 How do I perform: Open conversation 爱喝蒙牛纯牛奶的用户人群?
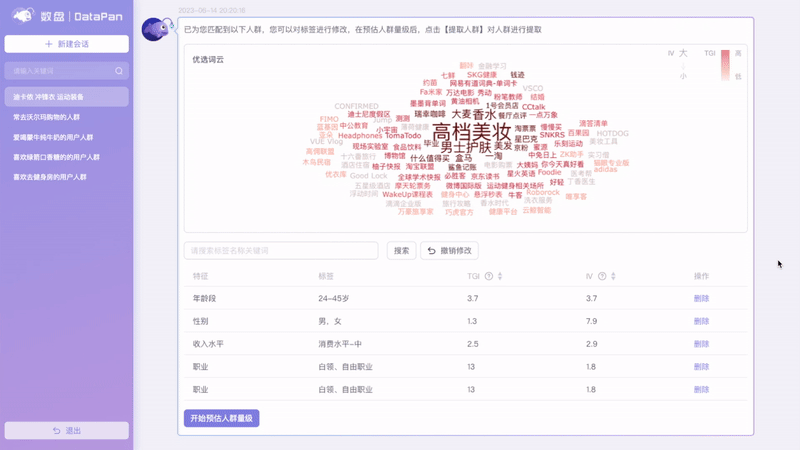[x=53, y=137]
